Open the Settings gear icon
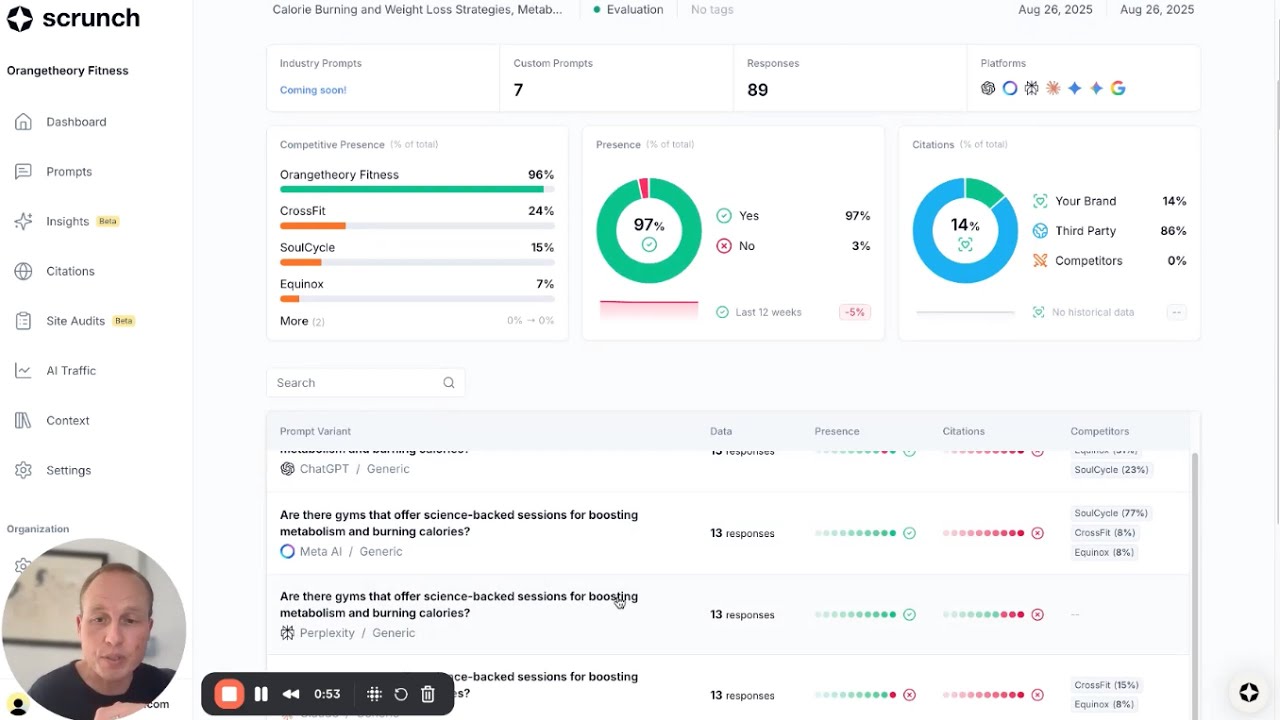The height and width of the screenshot is (720, 1280). pyautogui.click(x=23, y=470)
